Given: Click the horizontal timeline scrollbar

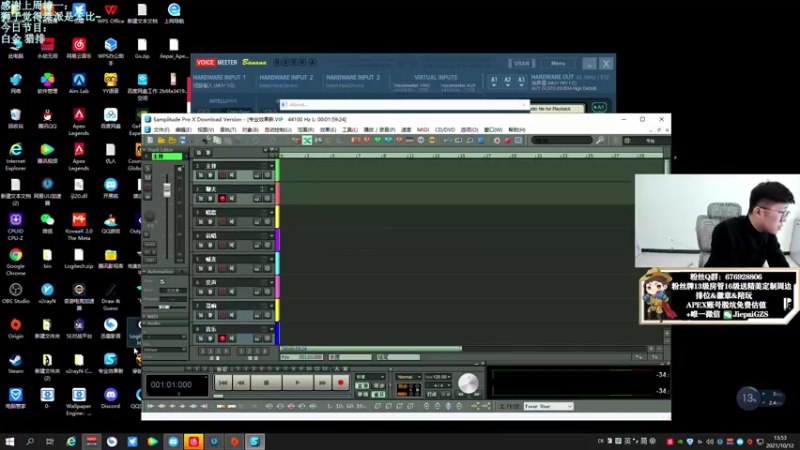Looking at the screenshot, I should point(371,348).
